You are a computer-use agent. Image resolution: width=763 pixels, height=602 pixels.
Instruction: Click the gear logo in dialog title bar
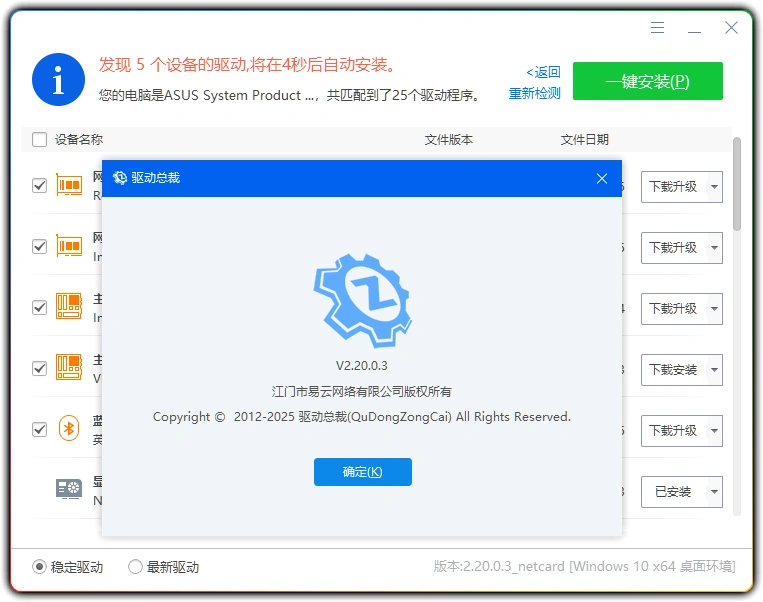pyautogui.click(x=120, y=178)
